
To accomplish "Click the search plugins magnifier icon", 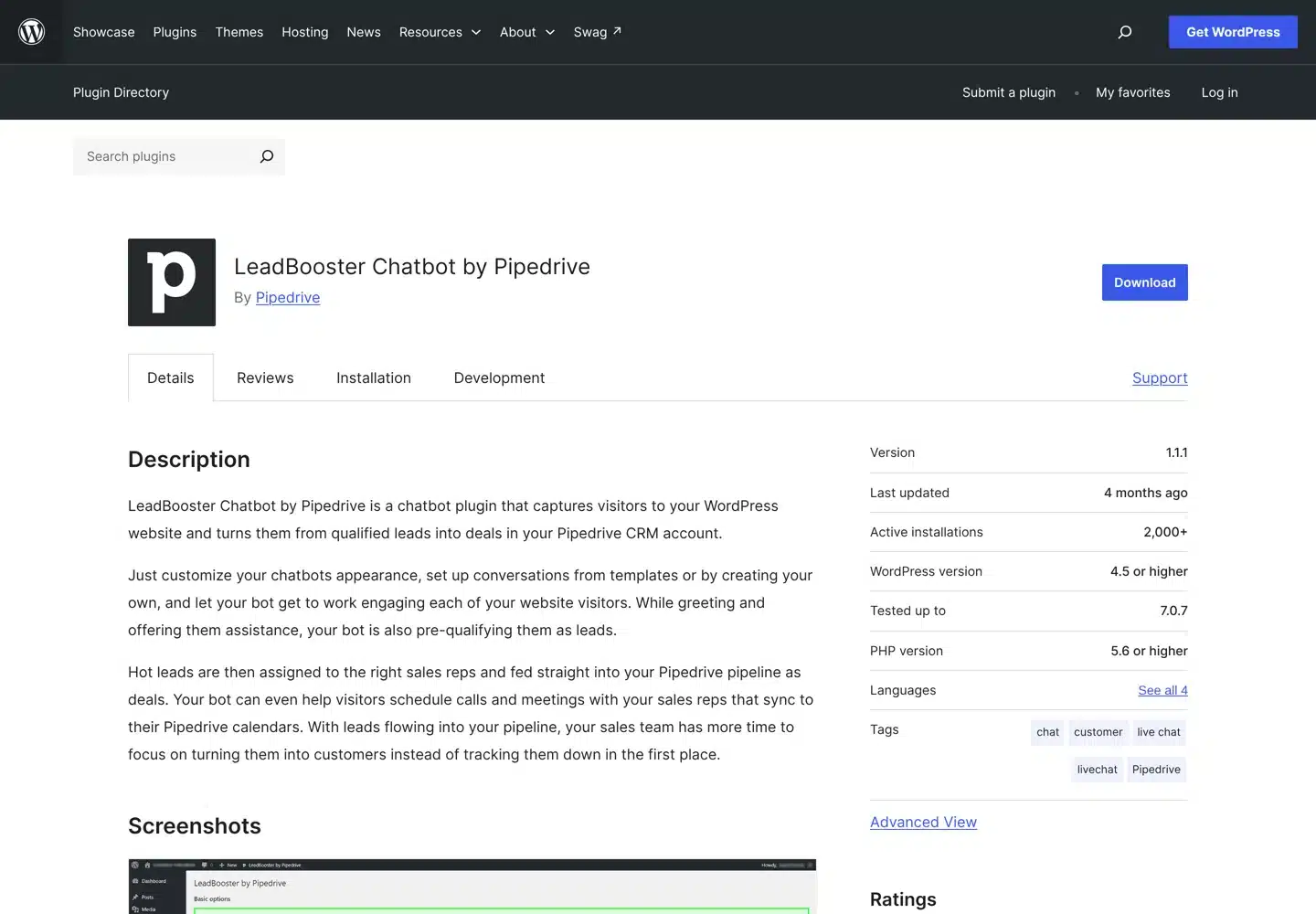I will point(266,156).
